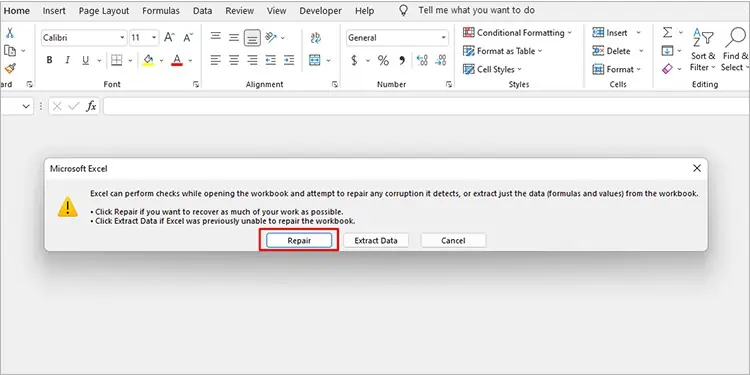Image resolution: width=750 pixels, height=375 pixels.
Task: Click the Tell Me lightbulb icon
Action: point(404,11)
